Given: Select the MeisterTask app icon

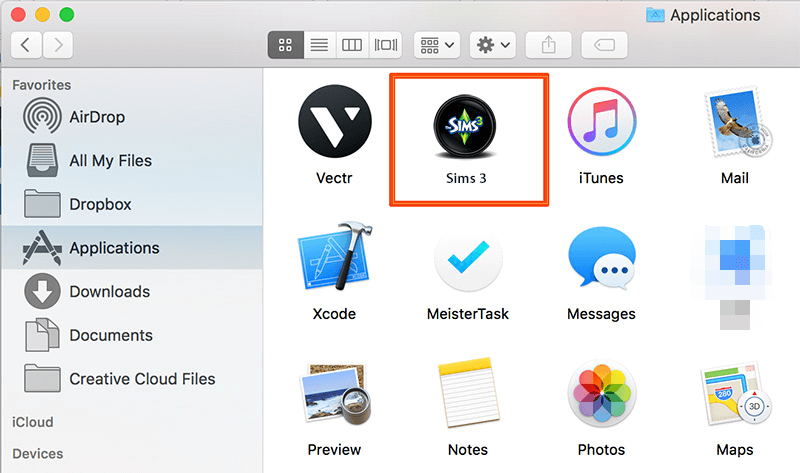Looking at the screenshot, I should [x=468, y=258].
